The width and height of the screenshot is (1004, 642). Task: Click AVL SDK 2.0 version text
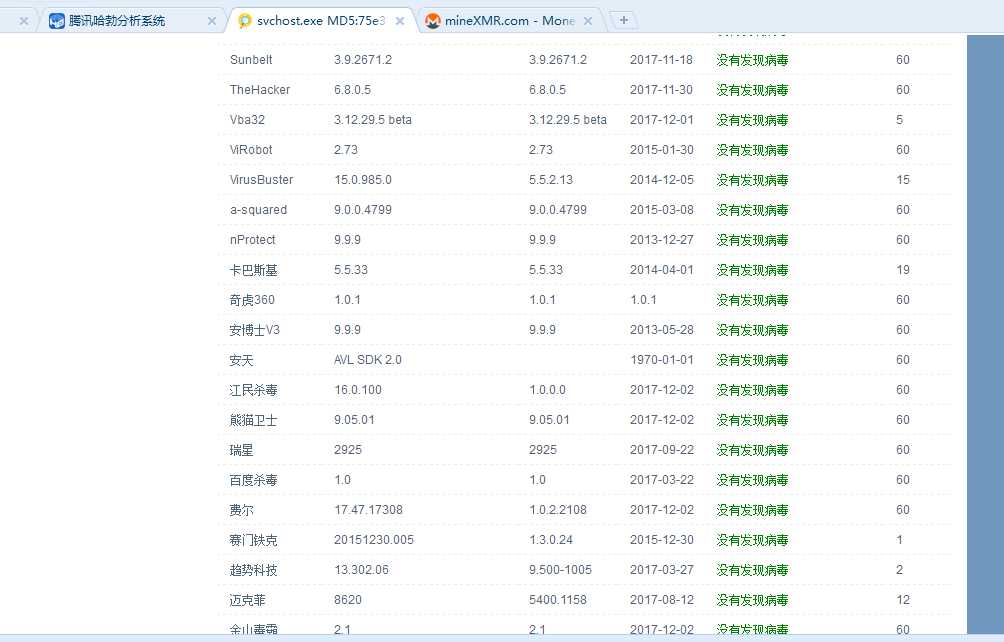(x=368, y=360)
